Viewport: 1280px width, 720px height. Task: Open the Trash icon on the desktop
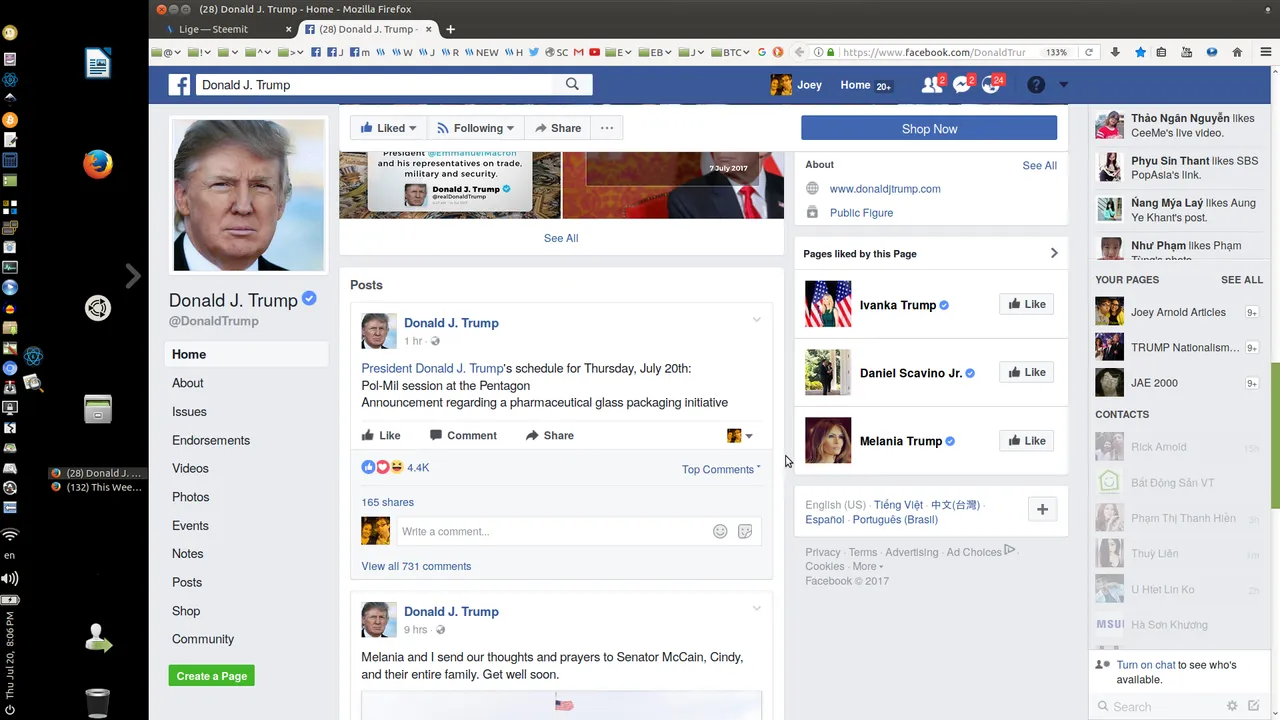(x=97, y=703)
